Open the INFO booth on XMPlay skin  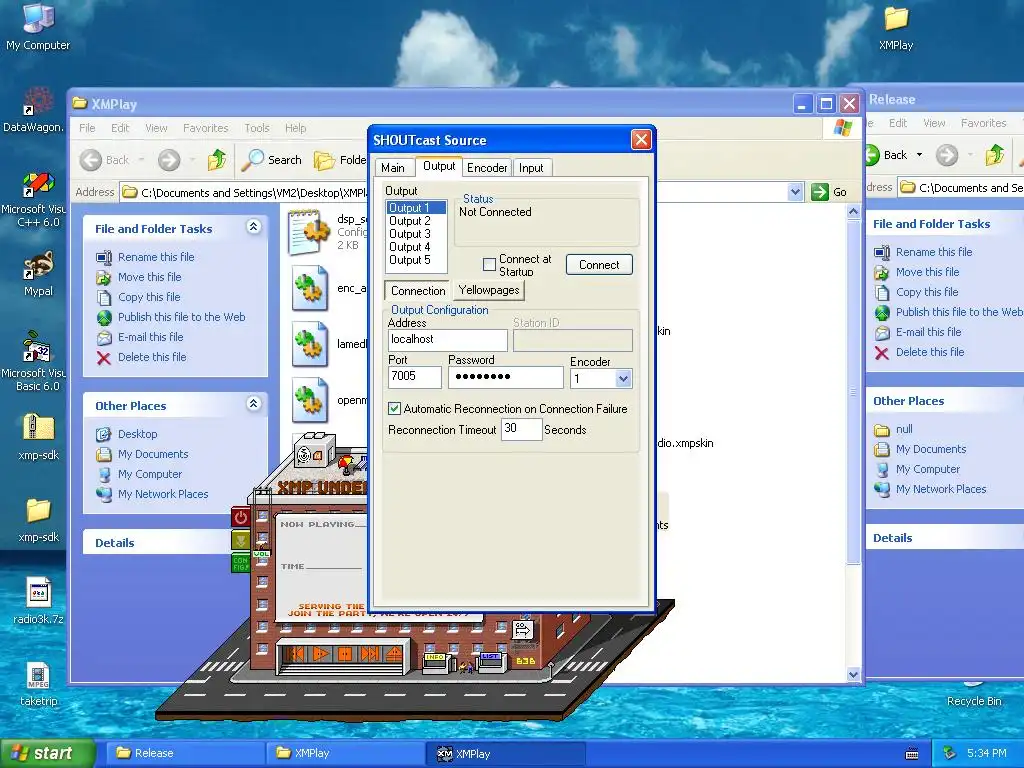coord(436,662)
